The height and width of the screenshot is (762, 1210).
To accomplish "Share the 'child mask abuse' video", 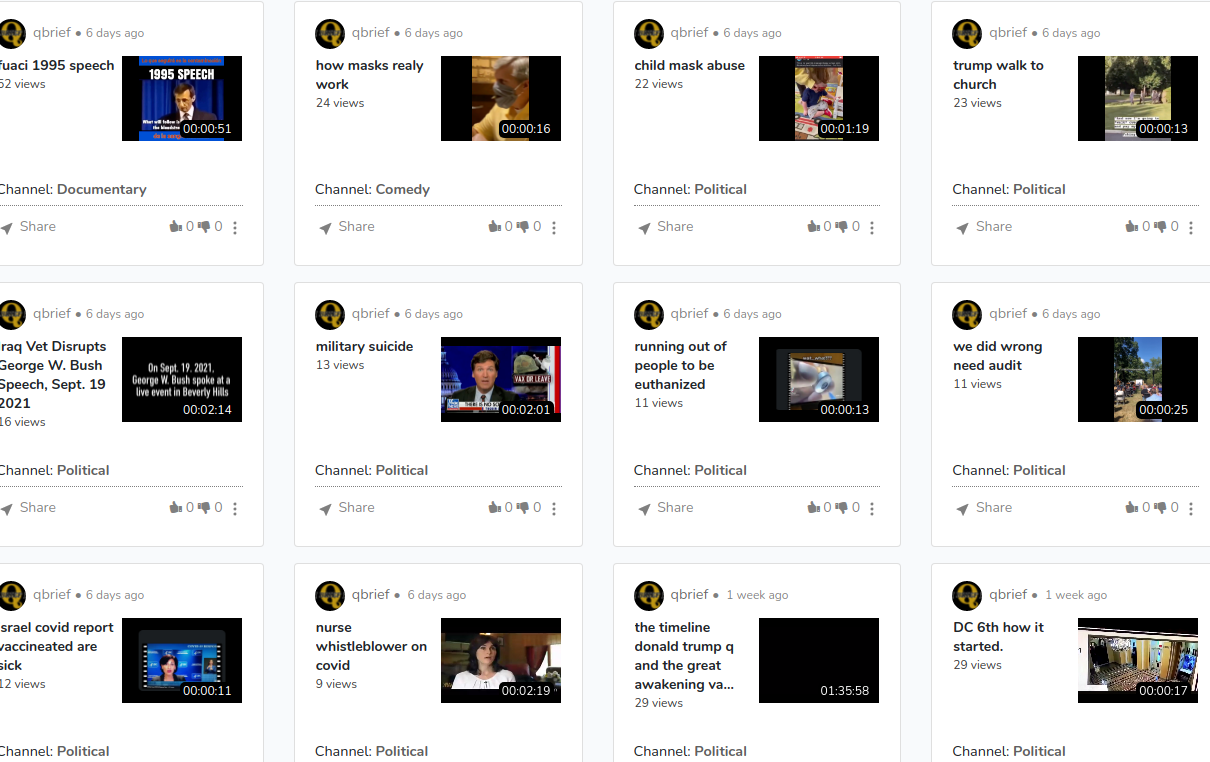I will (666, 227).
